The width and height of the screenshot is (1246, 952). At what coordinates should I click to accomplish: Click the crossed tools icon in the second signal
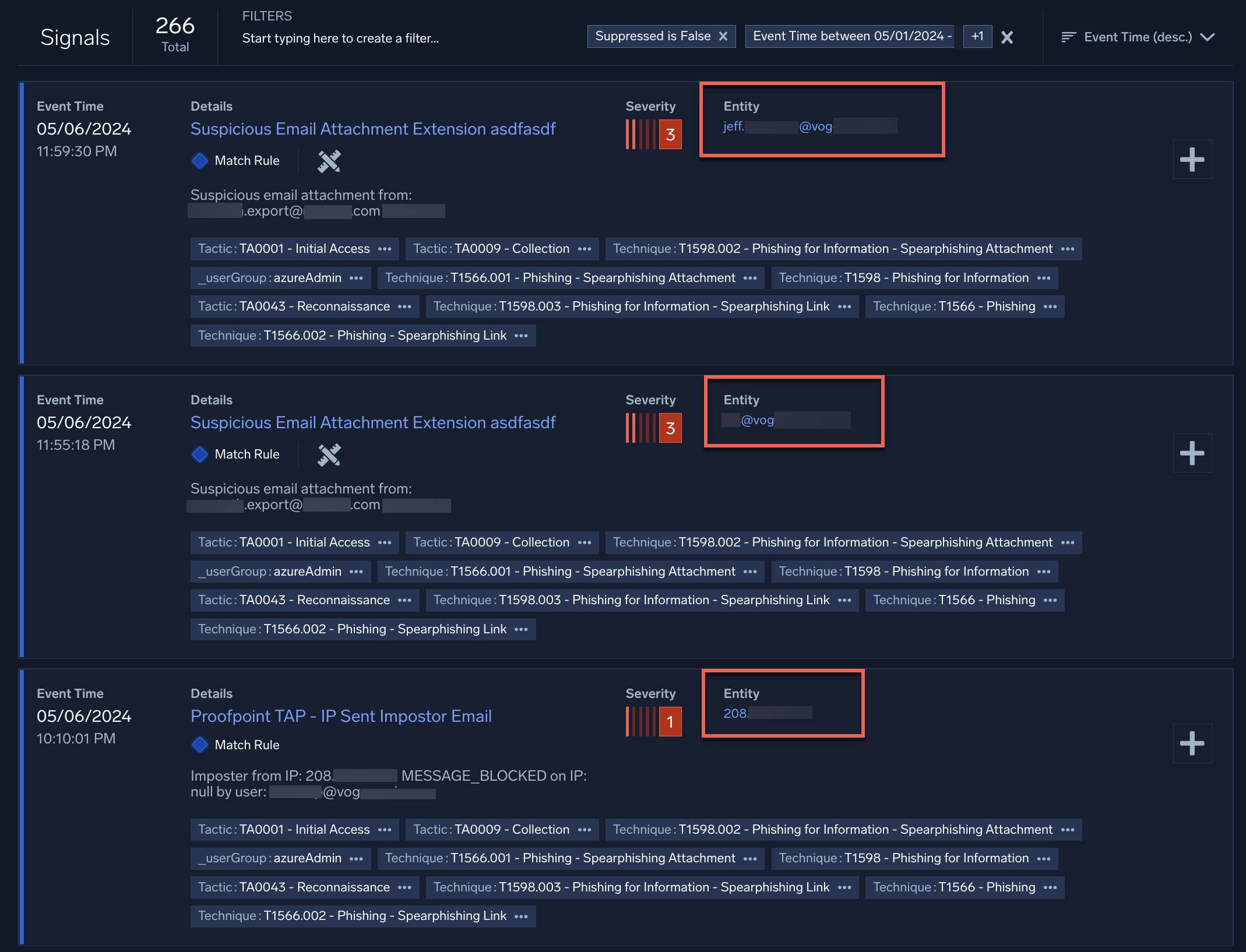[329, 455]
